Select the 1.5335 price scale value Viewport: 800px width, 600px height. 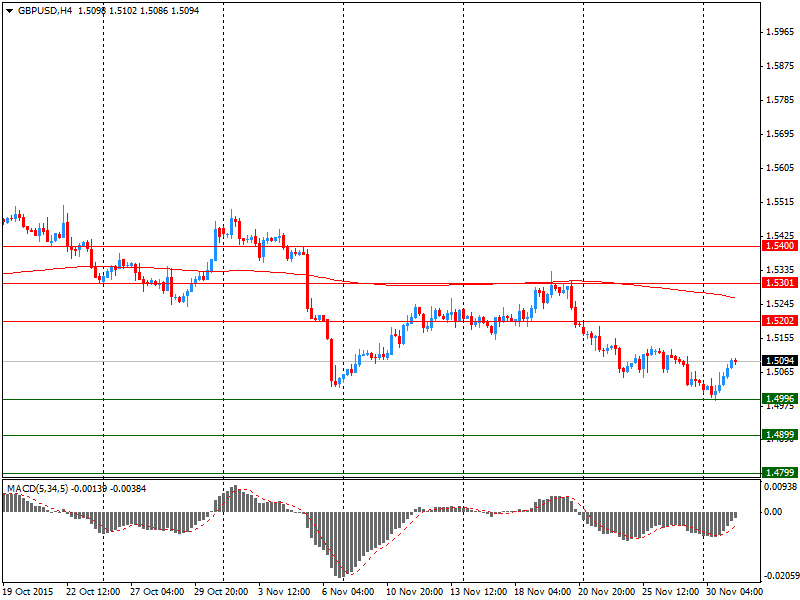point(781,270)
